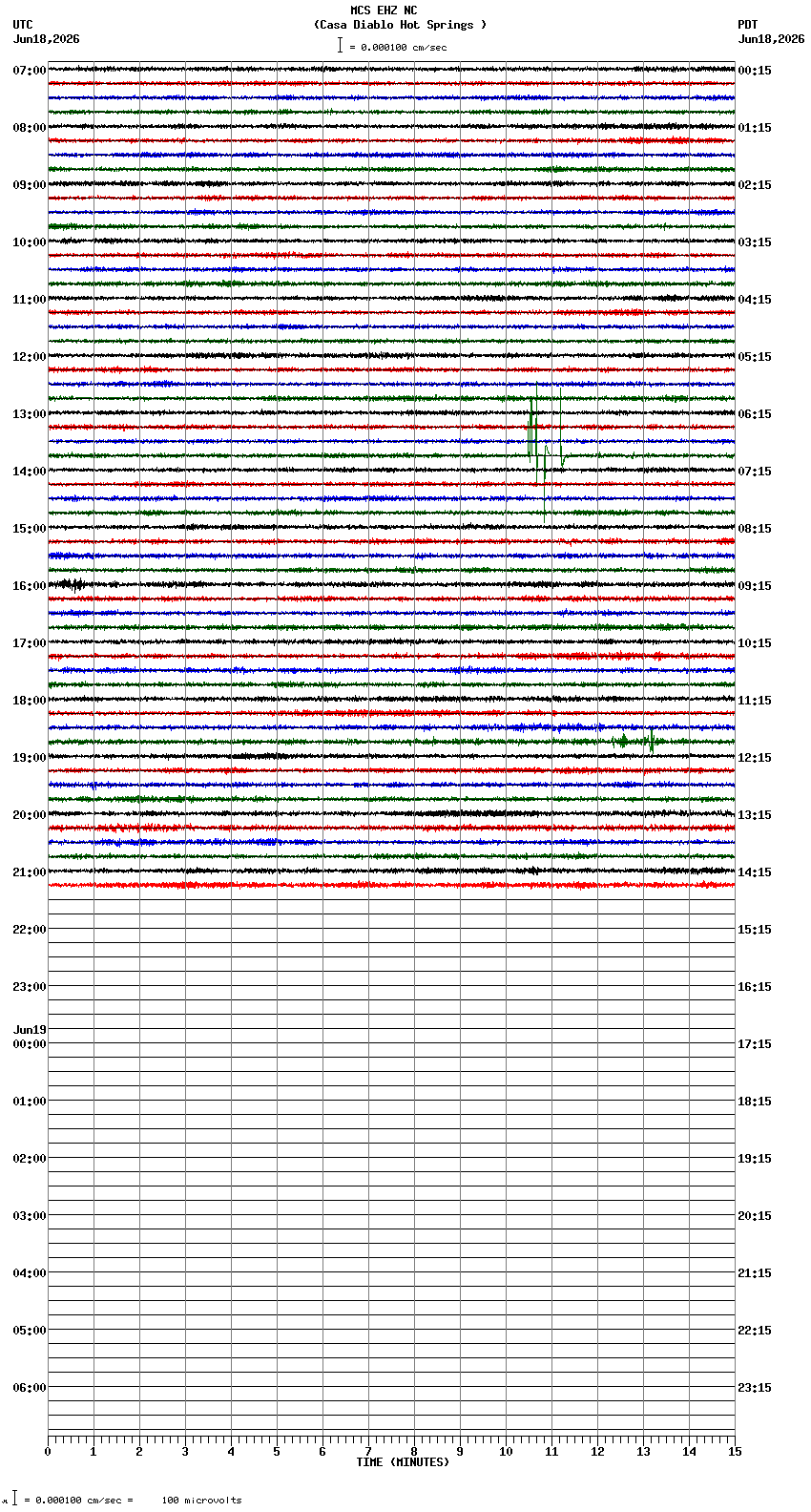
Task: Click the '5' minute tick label
Action: click(277, 1452)
